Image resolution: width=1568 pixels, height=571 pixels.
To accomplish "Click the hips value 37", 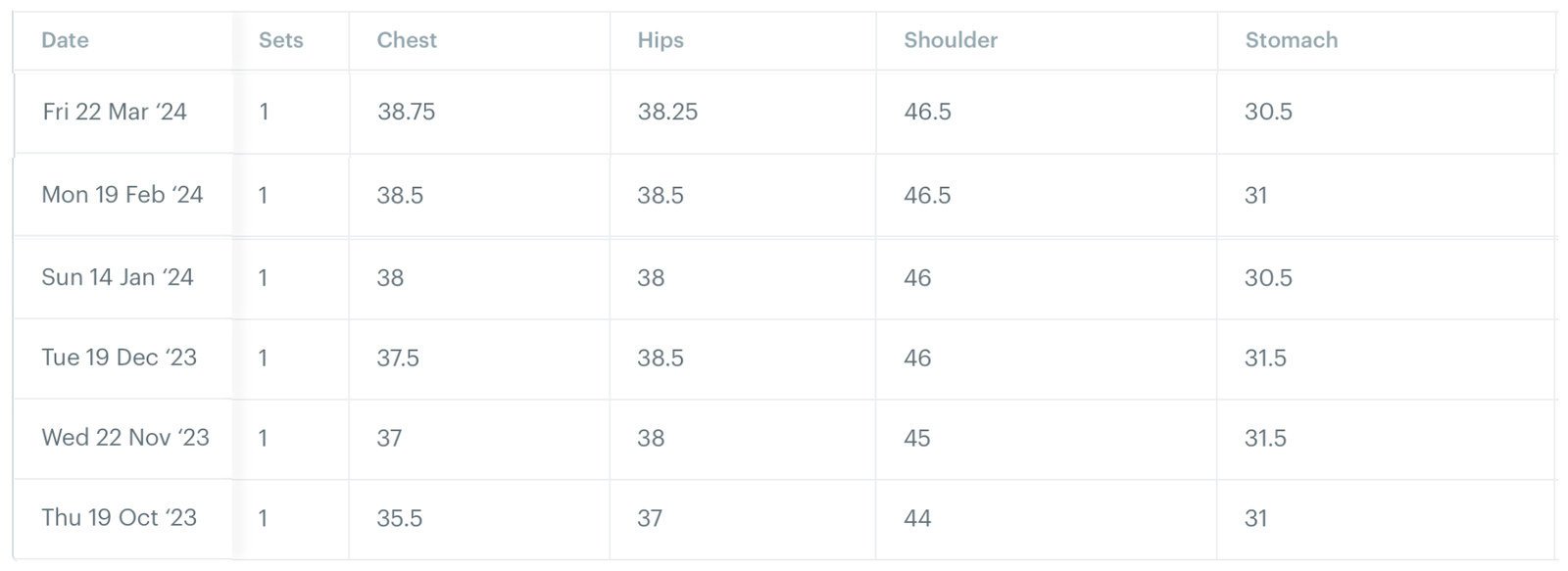I will click(650, 518).
